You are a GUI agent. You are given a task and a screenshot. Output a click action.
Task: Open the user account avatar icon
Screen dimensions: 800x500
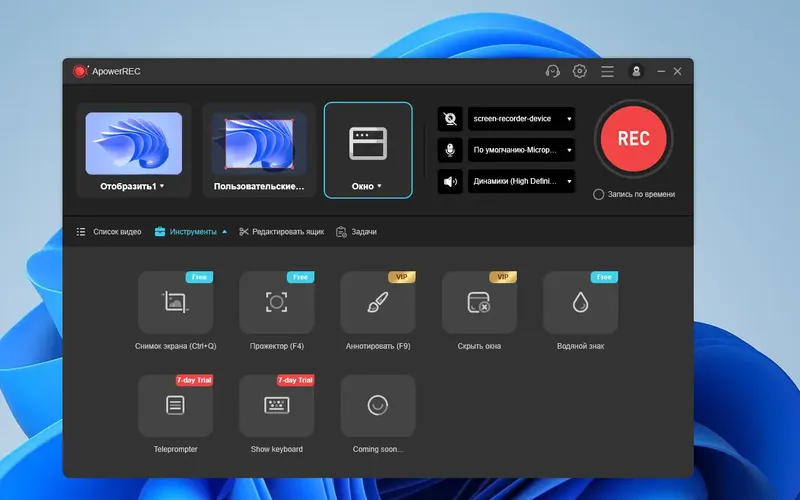[x=636, y=71]
